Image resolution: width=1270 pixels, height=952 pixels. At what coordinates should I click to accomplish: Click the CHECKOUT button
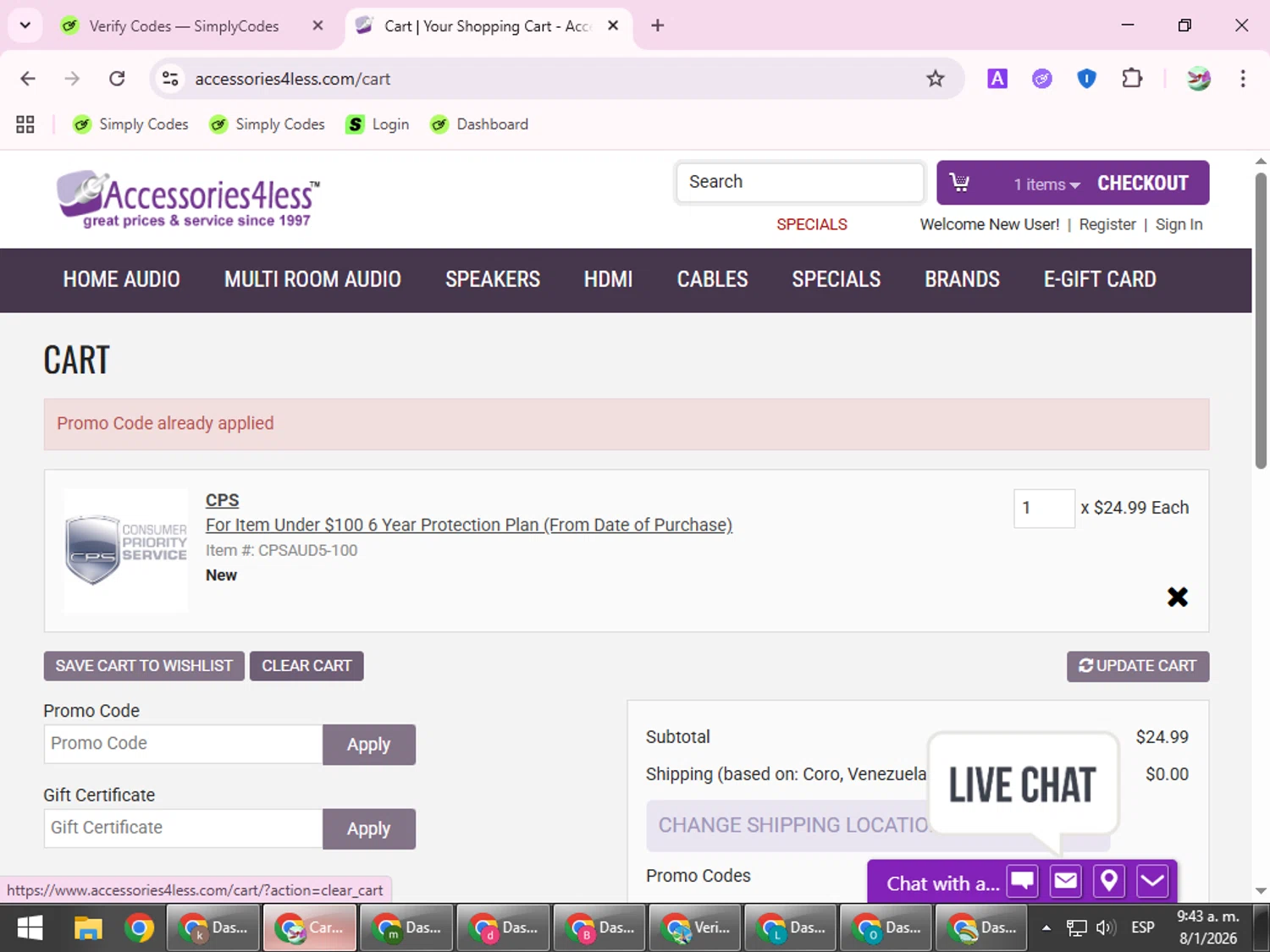click(1143, 183)
